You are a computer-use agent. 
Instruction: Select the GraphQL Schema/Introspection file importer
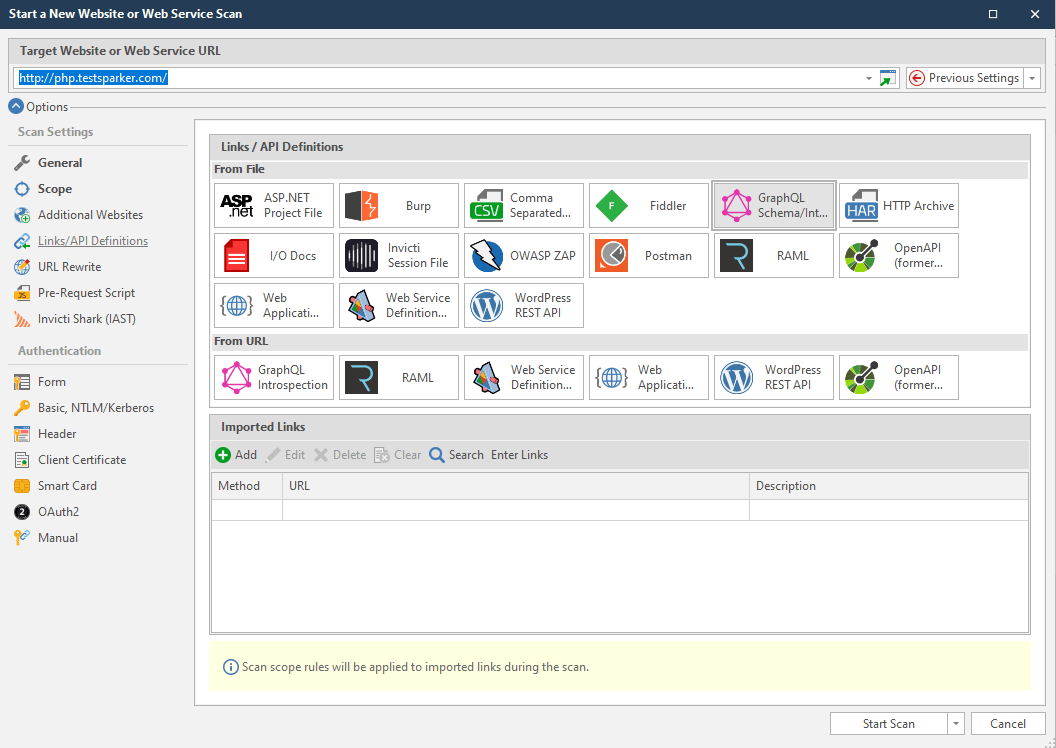point(773,205)
